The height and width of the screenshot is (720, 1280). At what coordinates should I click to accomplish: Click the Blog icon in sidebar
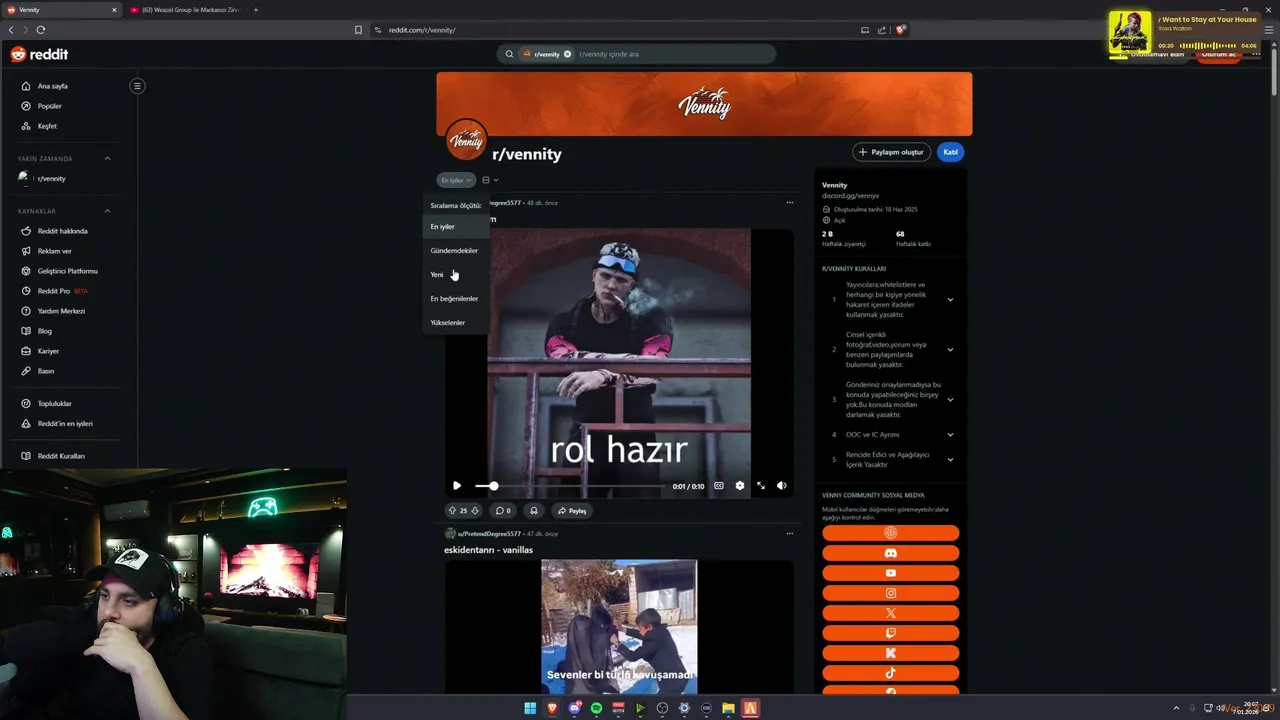coord(26,331)
